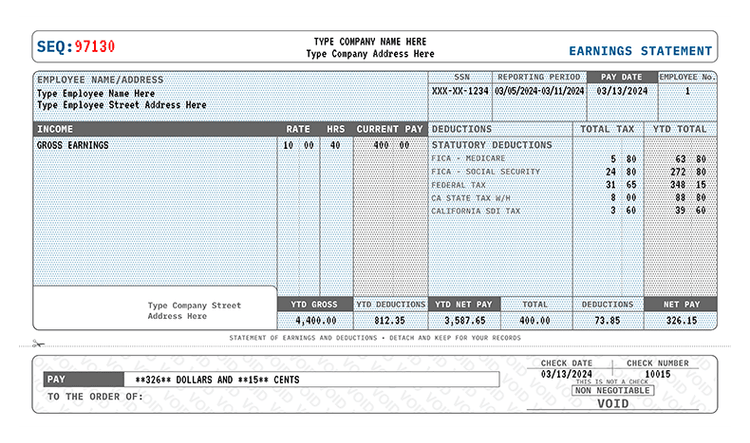Image resolution: width=750 pixels, height=443 pixels.
Task: Click the YTD Gross value 4,400.00
Action: pyautogui.click(x=314, y=321)
